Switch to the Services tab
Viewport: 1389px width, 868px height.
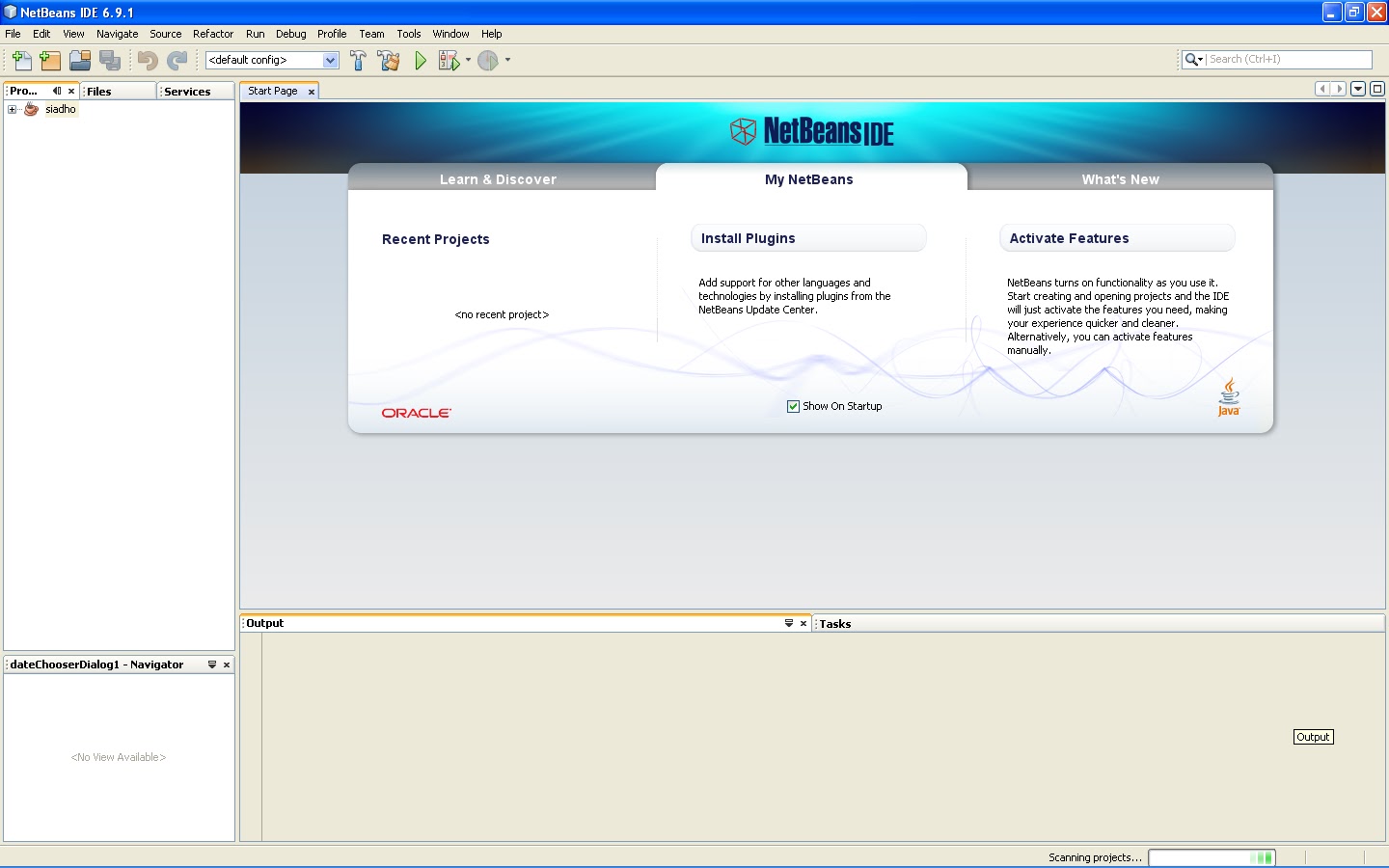coord(186,91)
